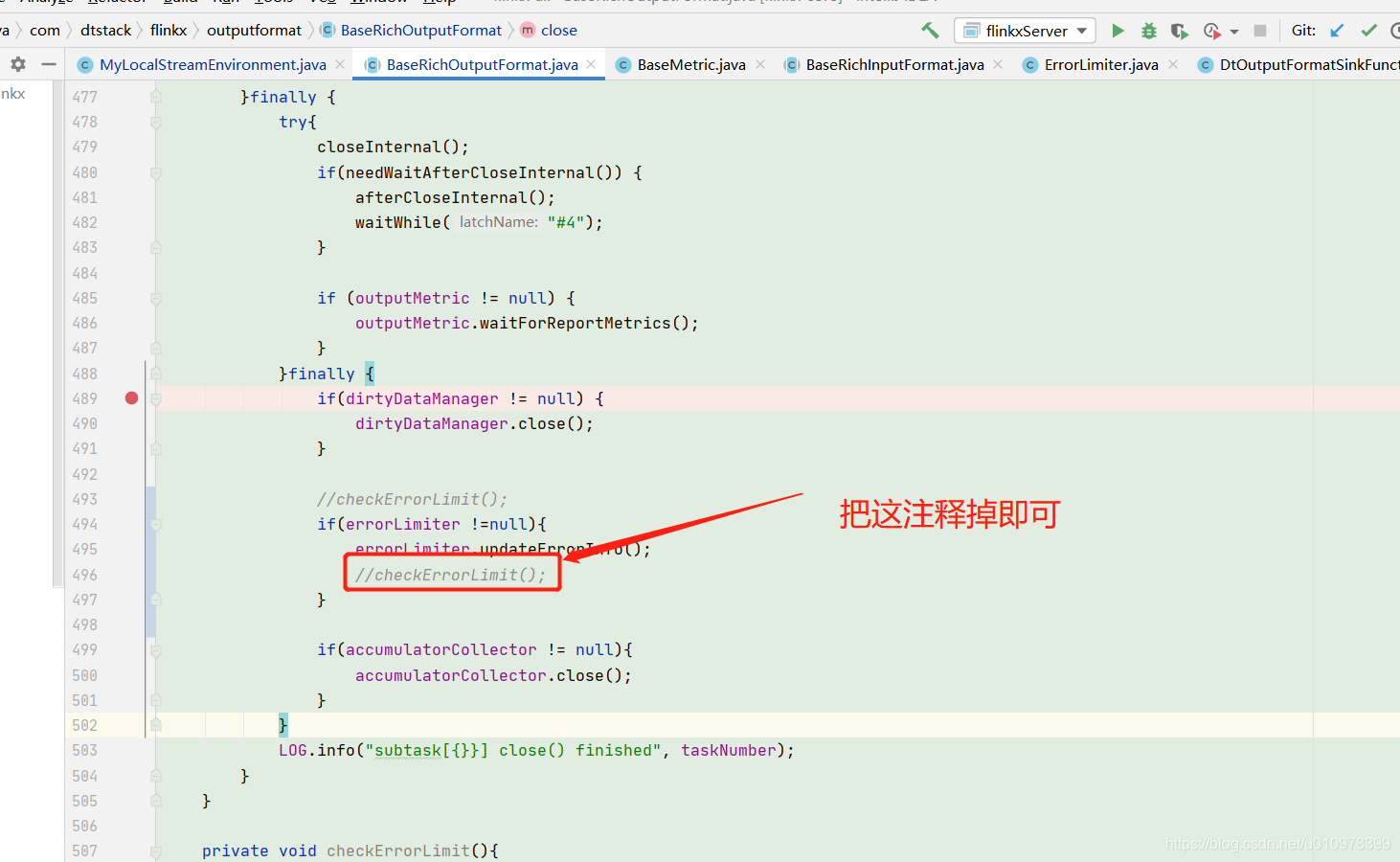This screenshot has width=1400, height=862.
Task: Click the flinkx breadcrumb
Action: 169,31
